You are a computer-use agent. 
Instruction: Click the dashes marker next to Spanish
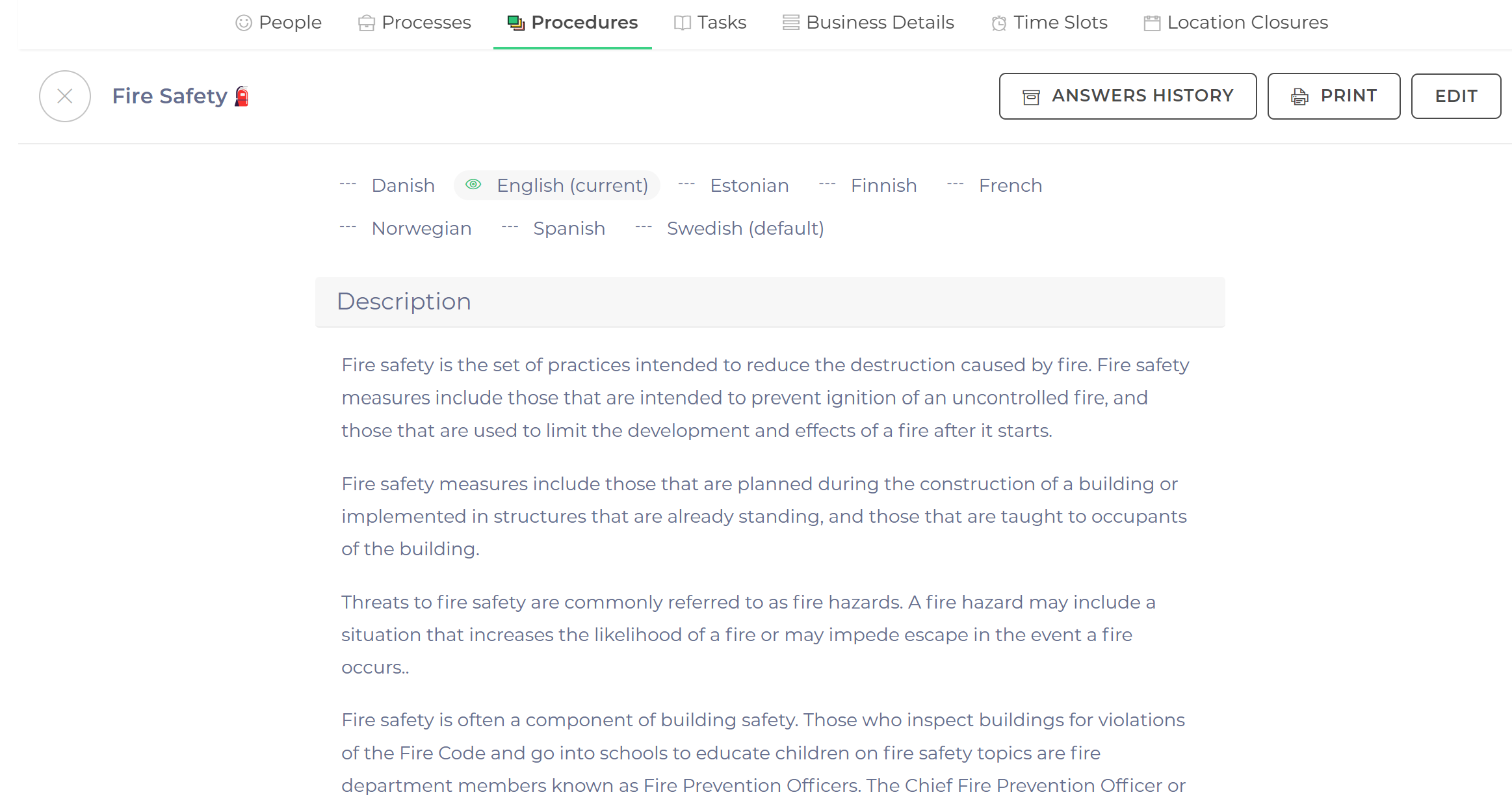tap(510, 228)
